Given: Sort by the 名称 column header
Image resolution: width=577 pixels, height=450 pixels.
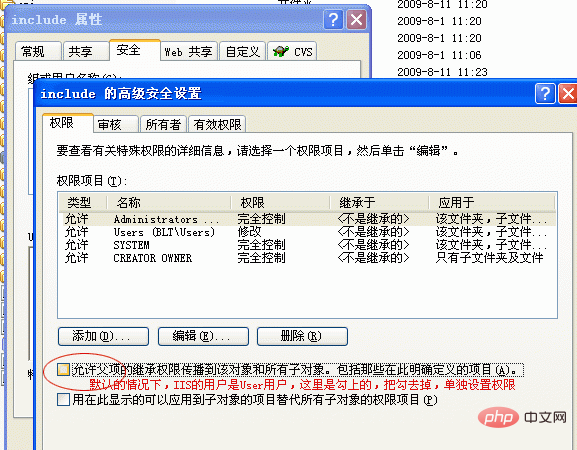Looking at the screenshot, I should [169, 202].
